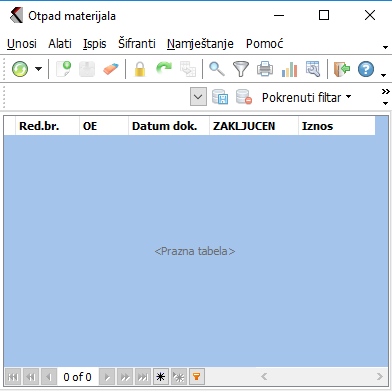Click the funnel filter icon
Viewport: 392px width, 391px height.
pos(241,69)
